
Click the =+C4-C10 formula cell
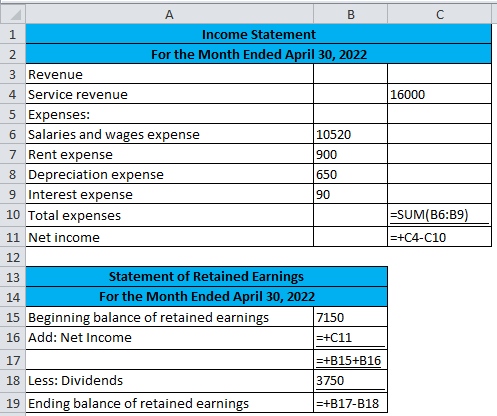pyautogui.click(x=440, y=237)
